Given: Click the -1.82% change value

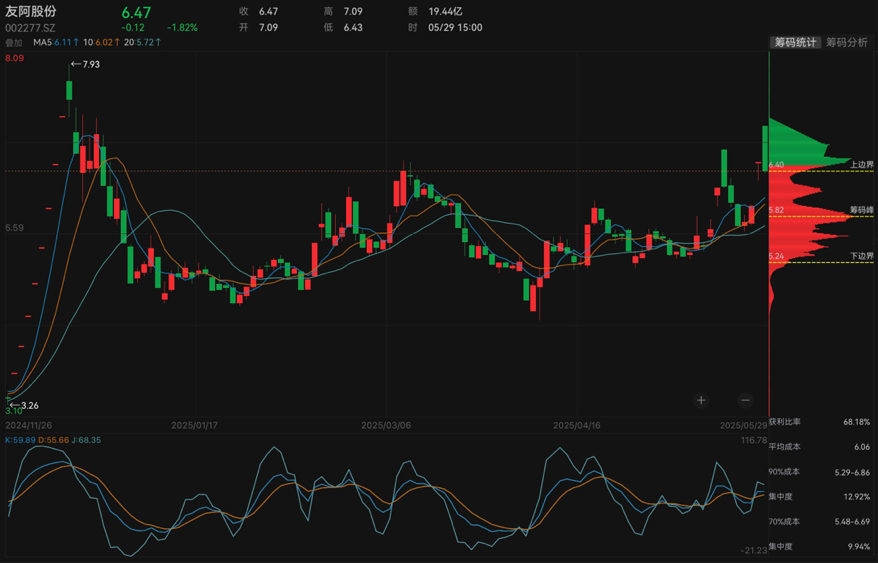Looking at the screenshot, I should (182, 27).
